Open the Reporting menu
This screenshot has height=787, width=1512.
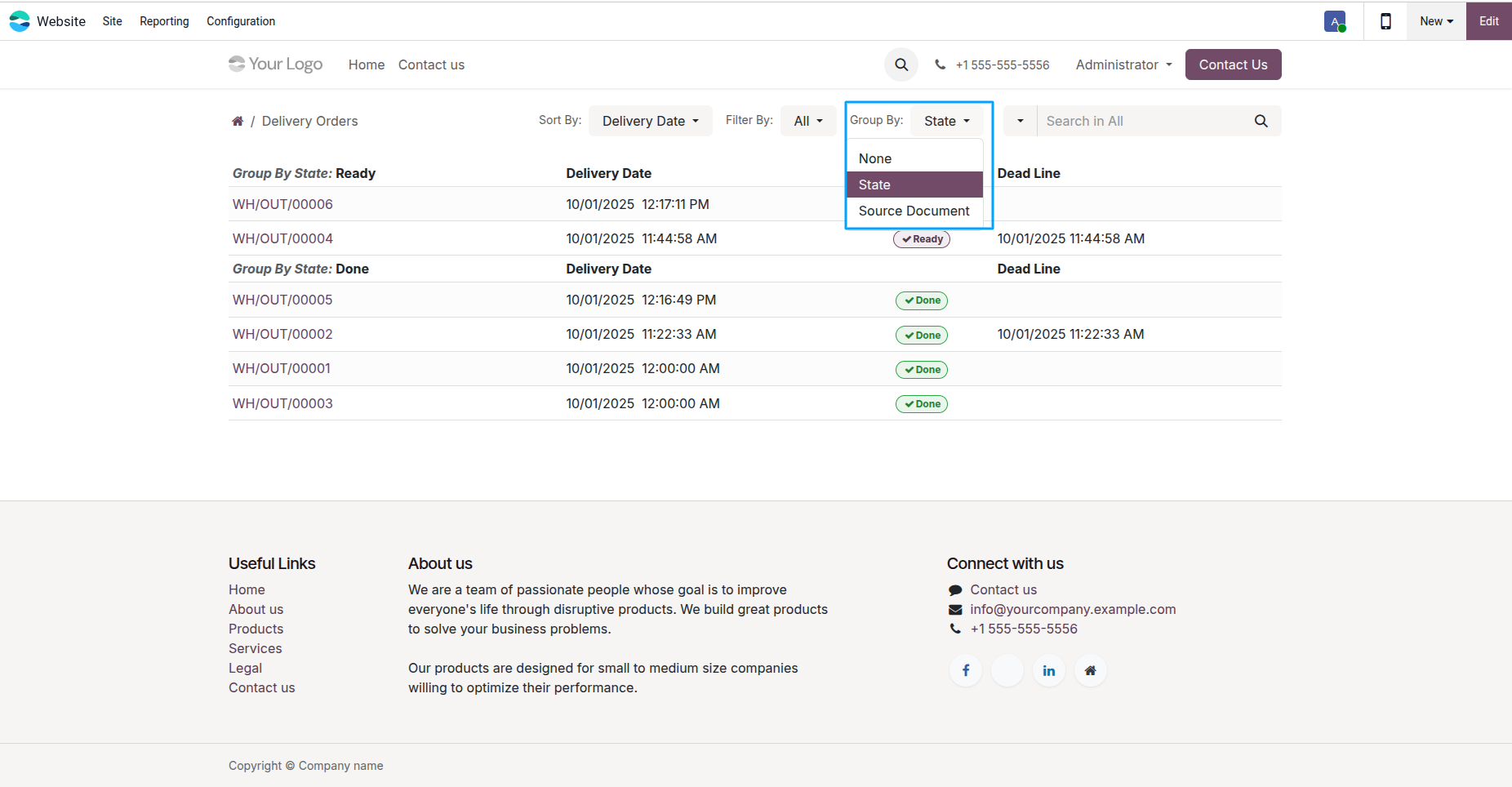[x=164, y=21]
